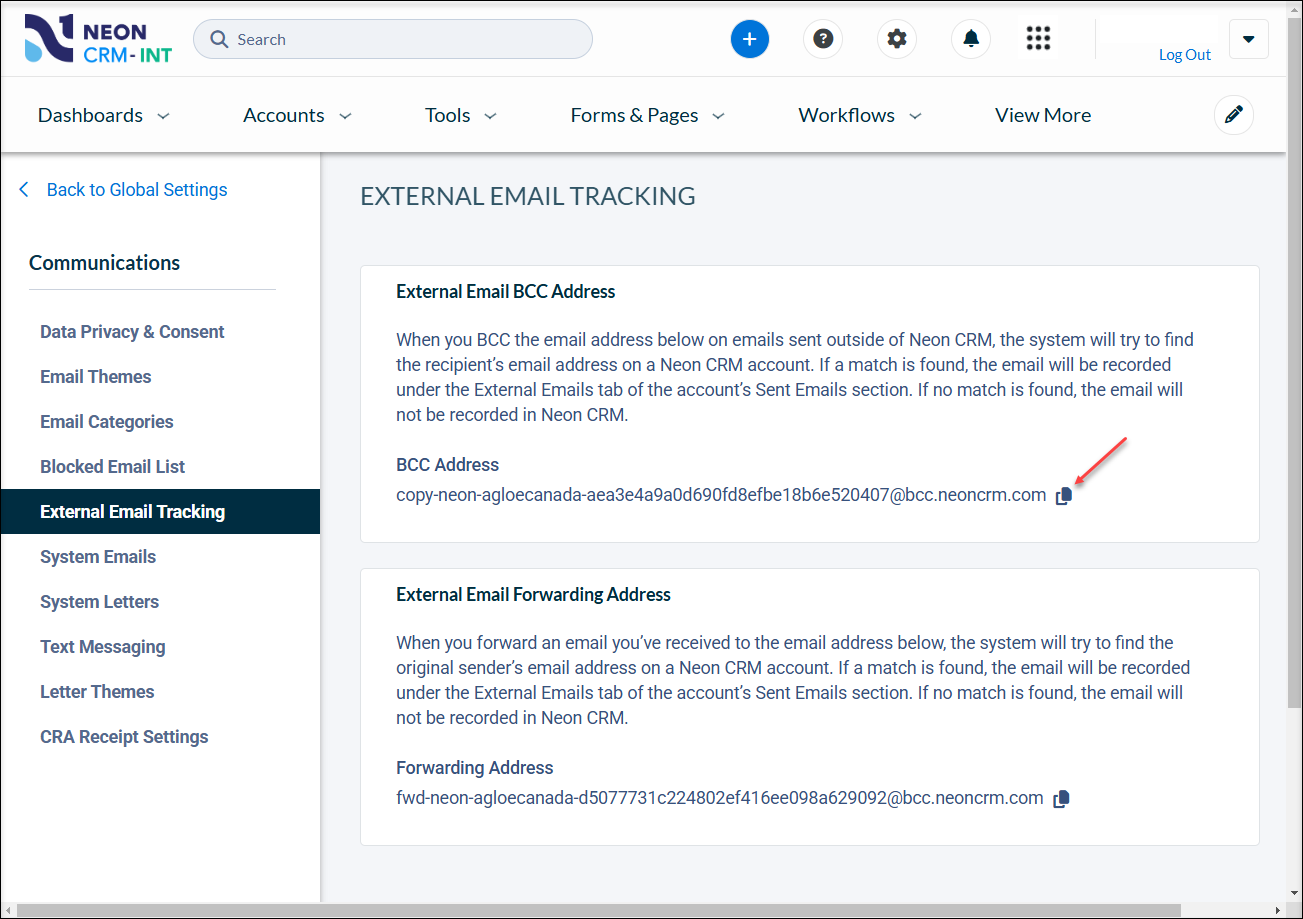Open System Emails settings
Image resolution: width=1303 pixels, height=919 pixels.
(x=98, y=557)
